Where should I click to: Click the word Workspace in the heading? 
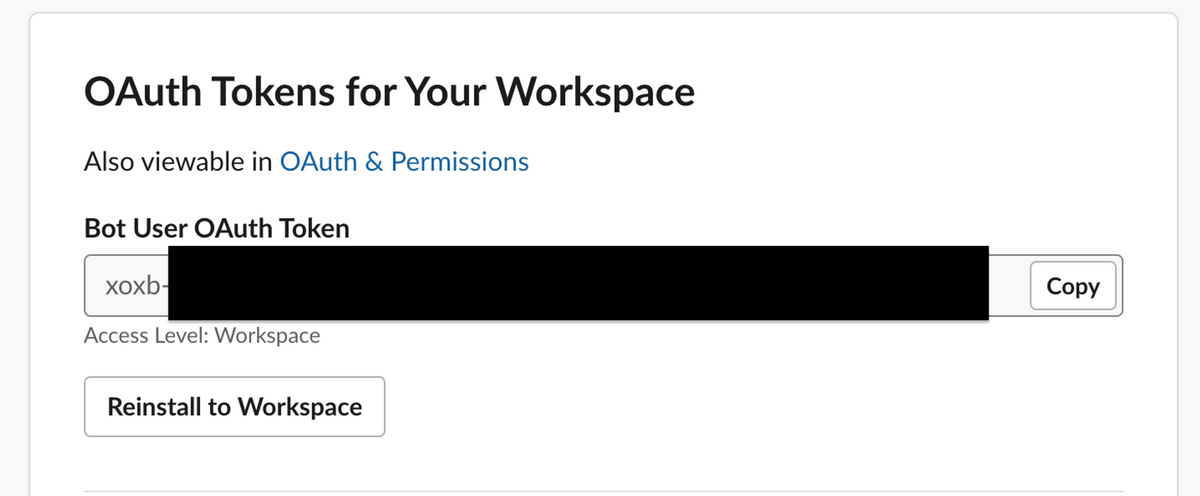595,92
